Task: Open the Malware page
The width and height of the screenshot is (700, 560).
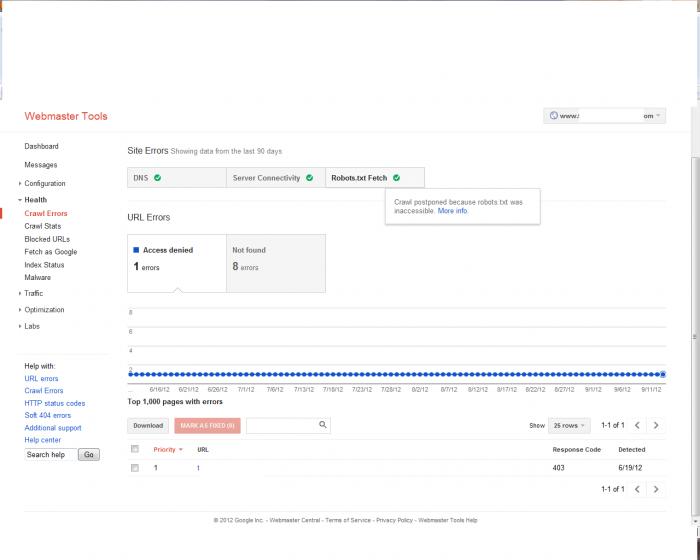Action: pos(38,277)
